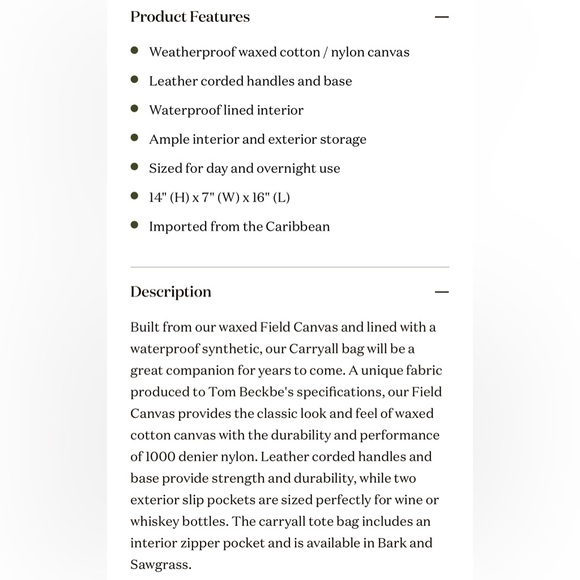Click the Description heading

pos(171,292)
